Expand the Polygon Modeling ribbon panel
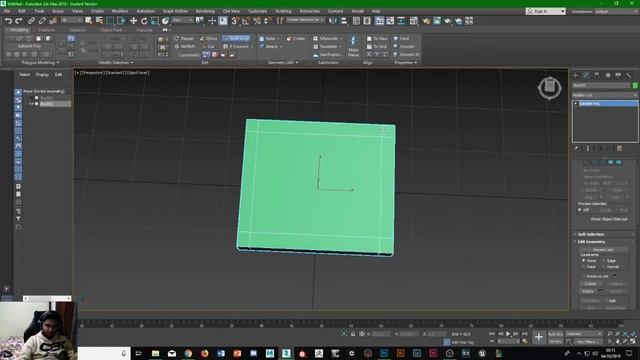640x360 pixels. pos(40,62)
